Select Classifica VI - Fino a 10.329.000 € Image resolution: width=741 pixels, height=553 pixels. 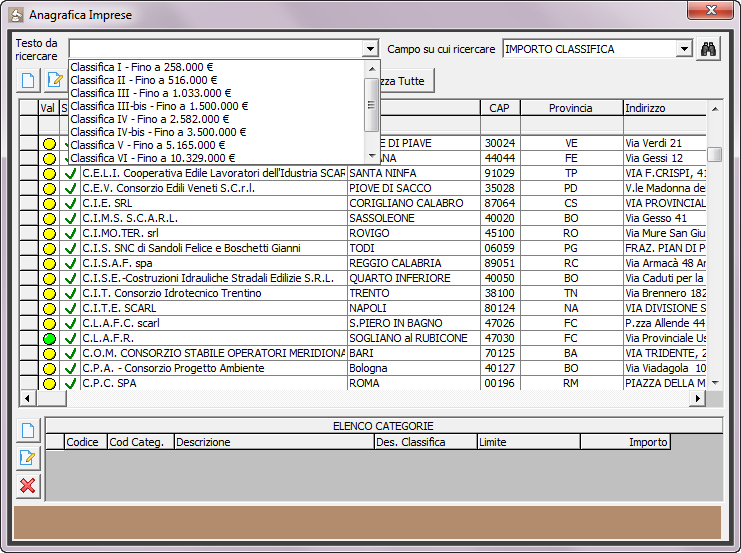[217, 158]
